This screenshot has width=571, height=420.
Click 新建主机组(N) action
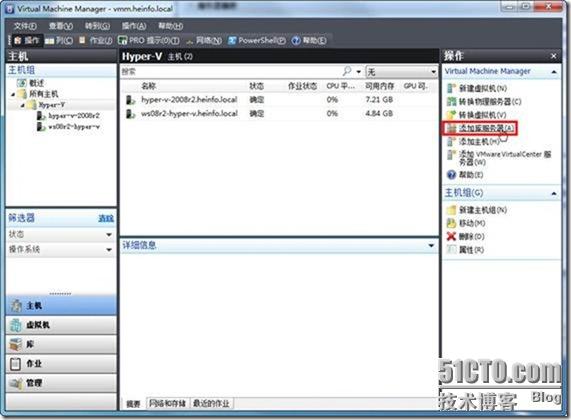point(477,210)
